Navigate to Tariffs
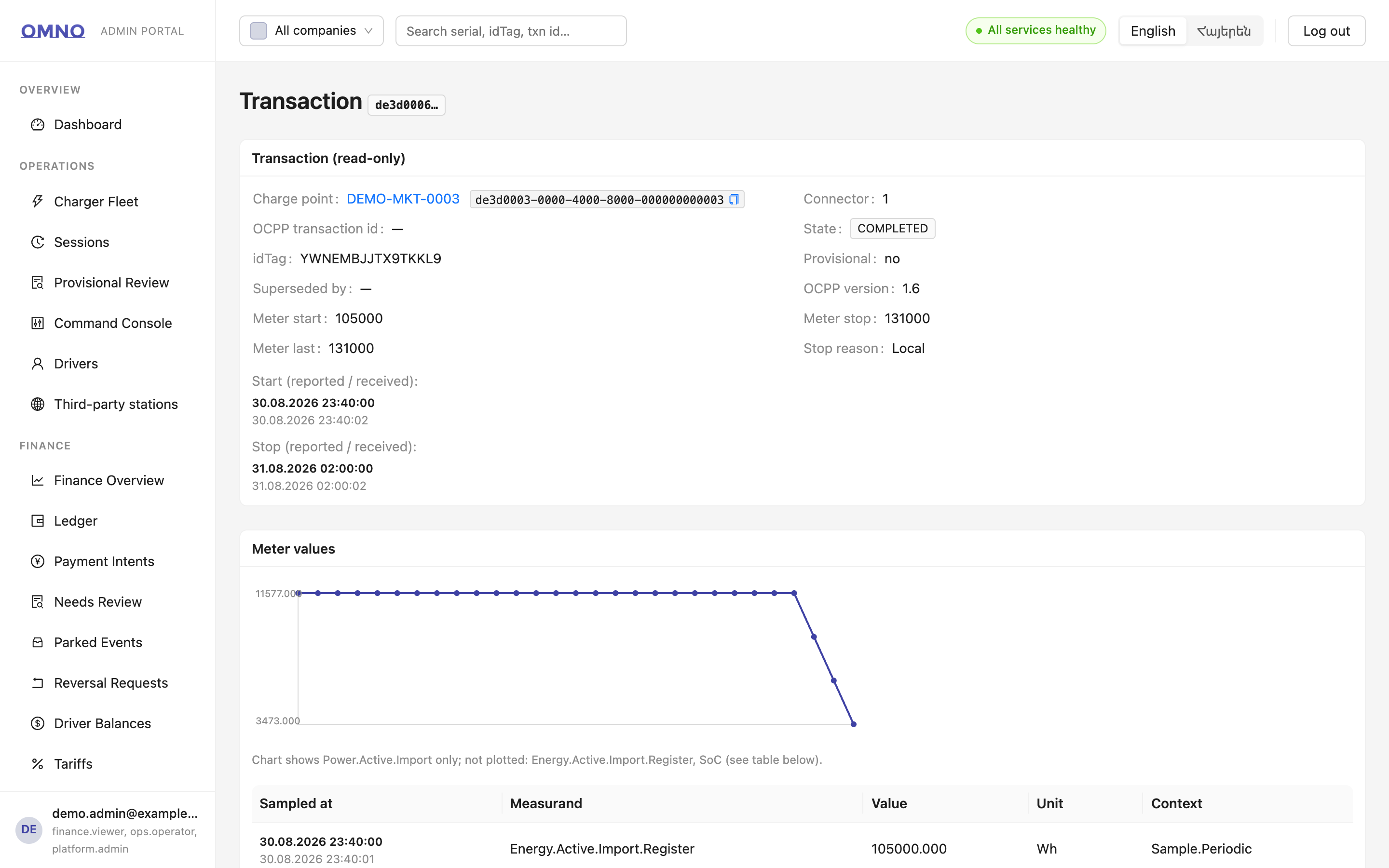 [x=108, y=764]
